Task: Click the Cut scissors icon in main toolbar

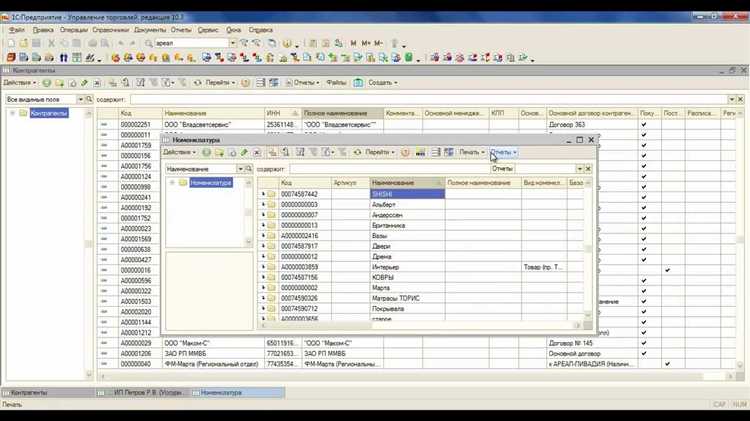Action: [51, 43]
